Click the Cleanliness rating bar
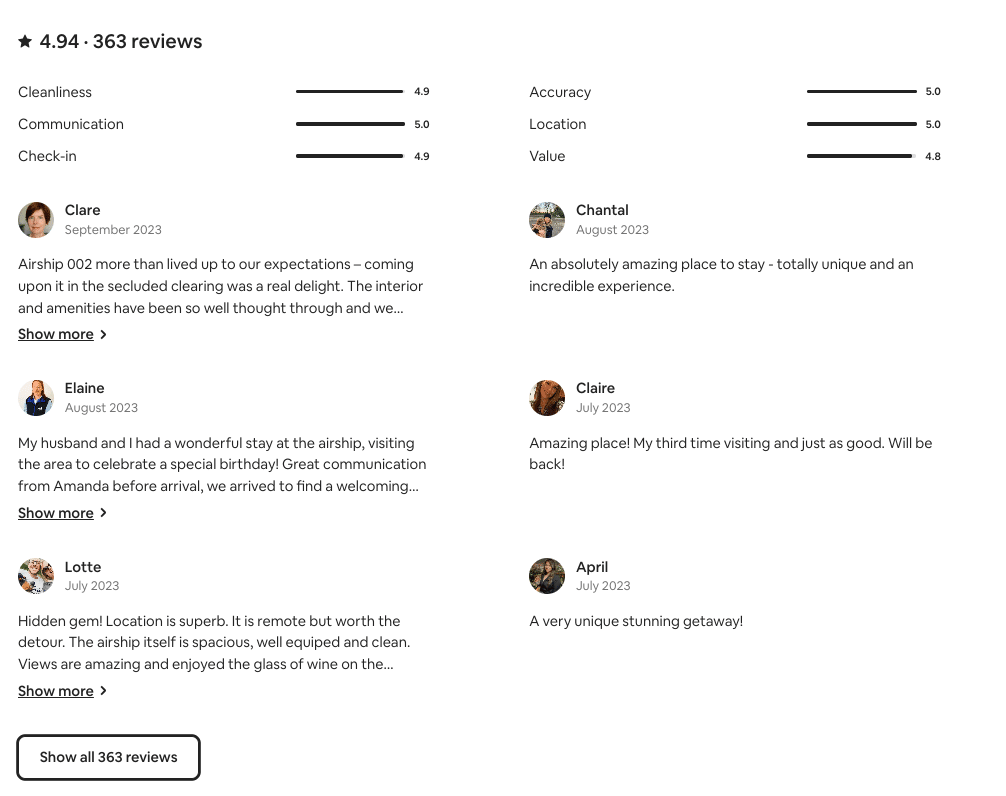 [350, 92]
